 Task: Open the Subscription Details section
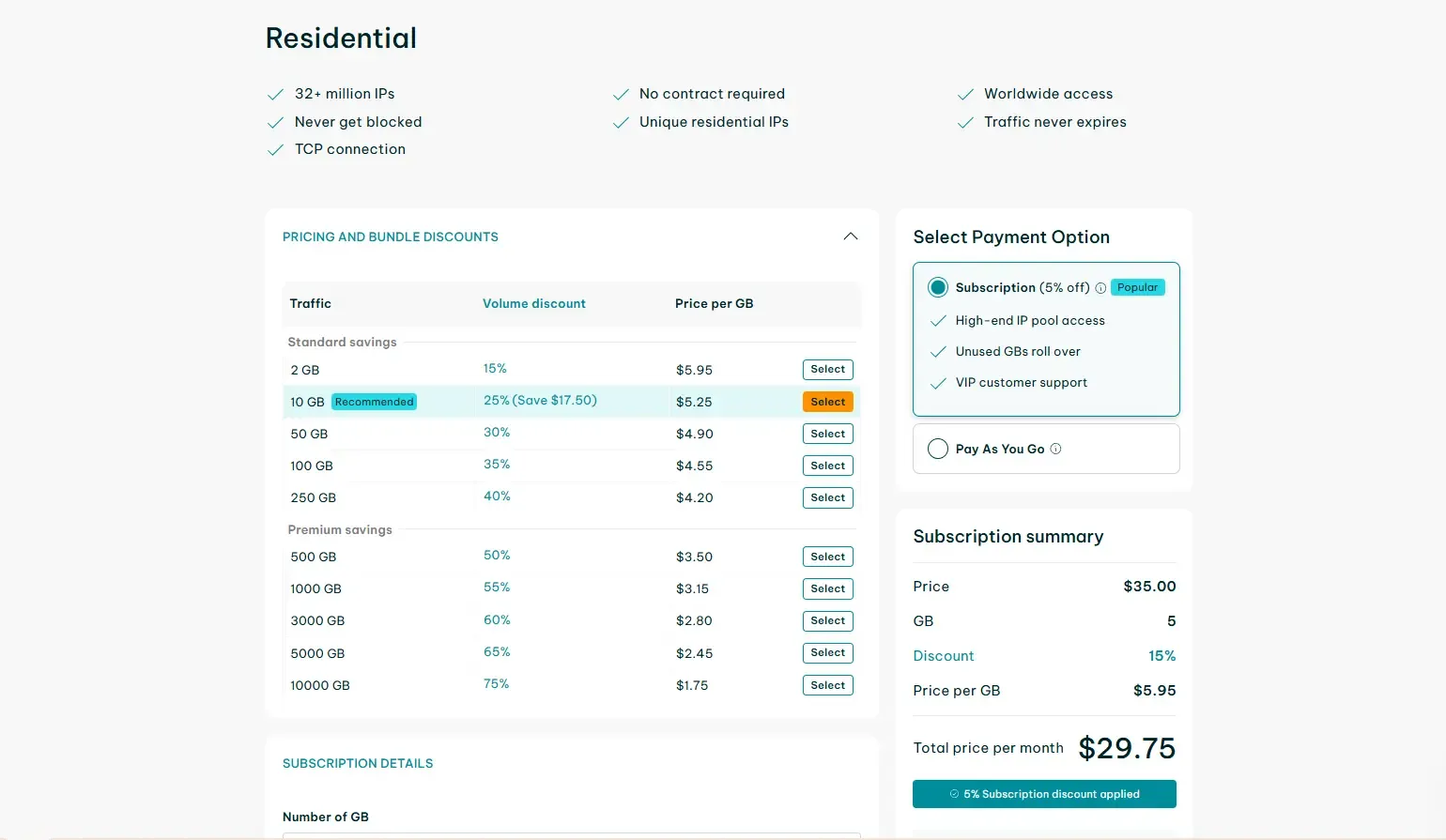(x=358, y=763)
